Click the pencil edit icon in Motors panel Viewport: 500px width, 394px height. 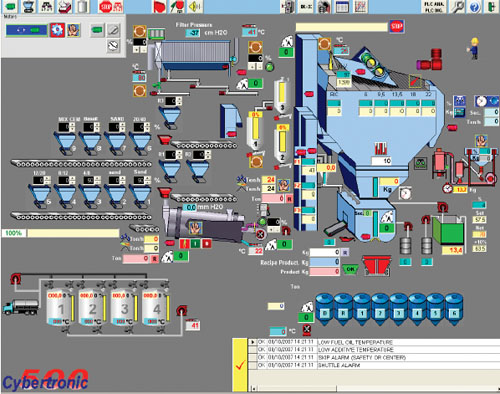pos(113,31)
